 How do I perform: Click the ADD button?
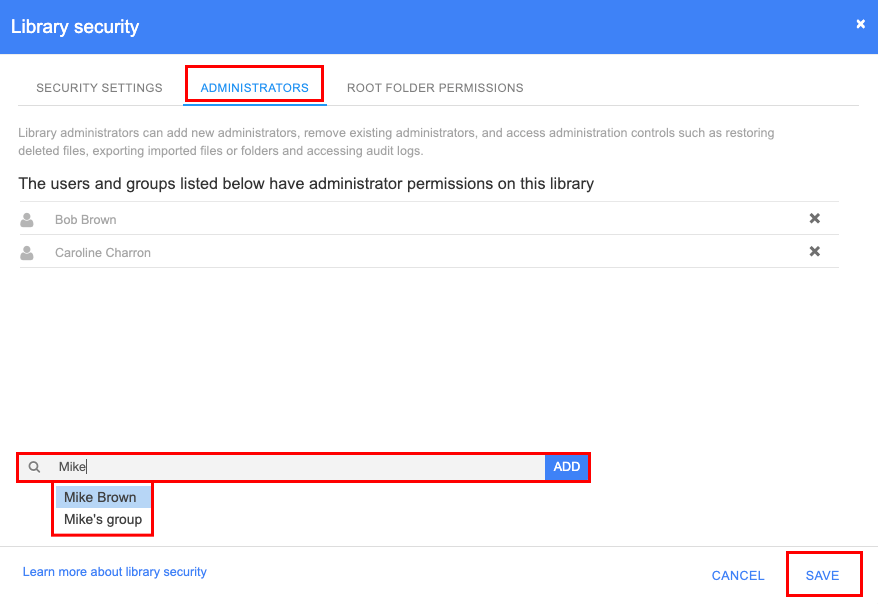coord(566,466)
